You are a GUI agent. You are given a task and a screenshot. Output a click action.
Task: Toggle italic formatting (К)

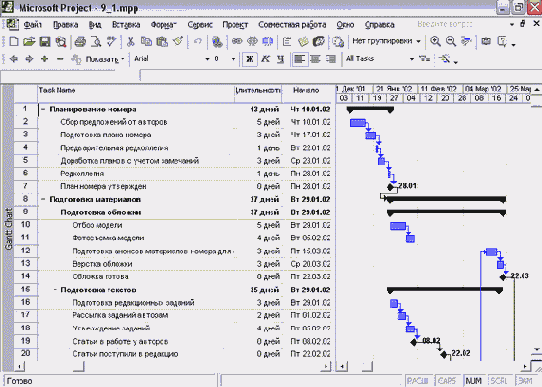tap(265, 59)
